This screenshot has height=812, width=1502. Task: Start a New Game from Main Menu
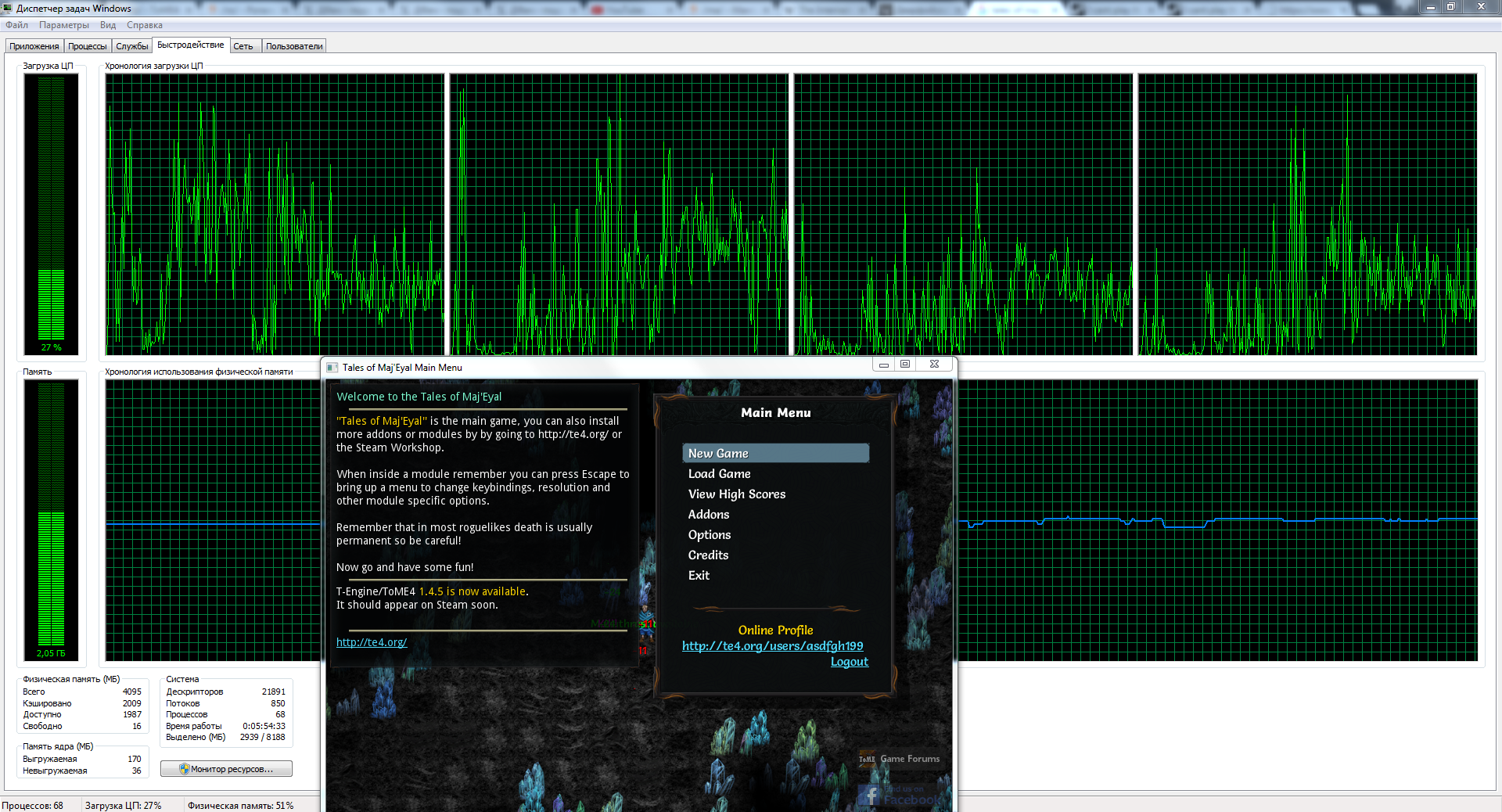[776, 454]
